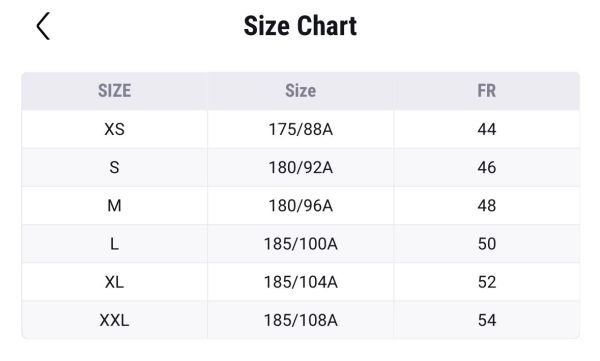Select the XXL size cell

click(114, 320)
